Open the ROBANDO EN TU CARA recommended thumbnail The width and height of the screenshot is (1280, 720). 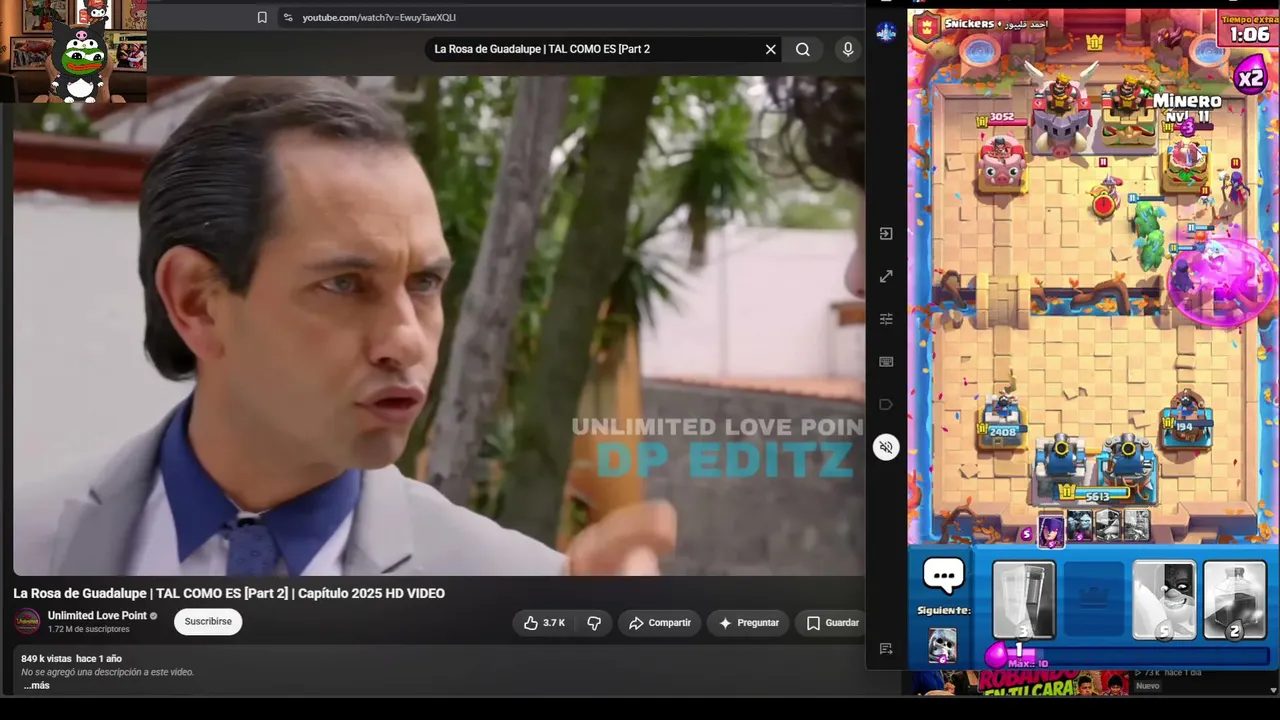click(1019, 683)
